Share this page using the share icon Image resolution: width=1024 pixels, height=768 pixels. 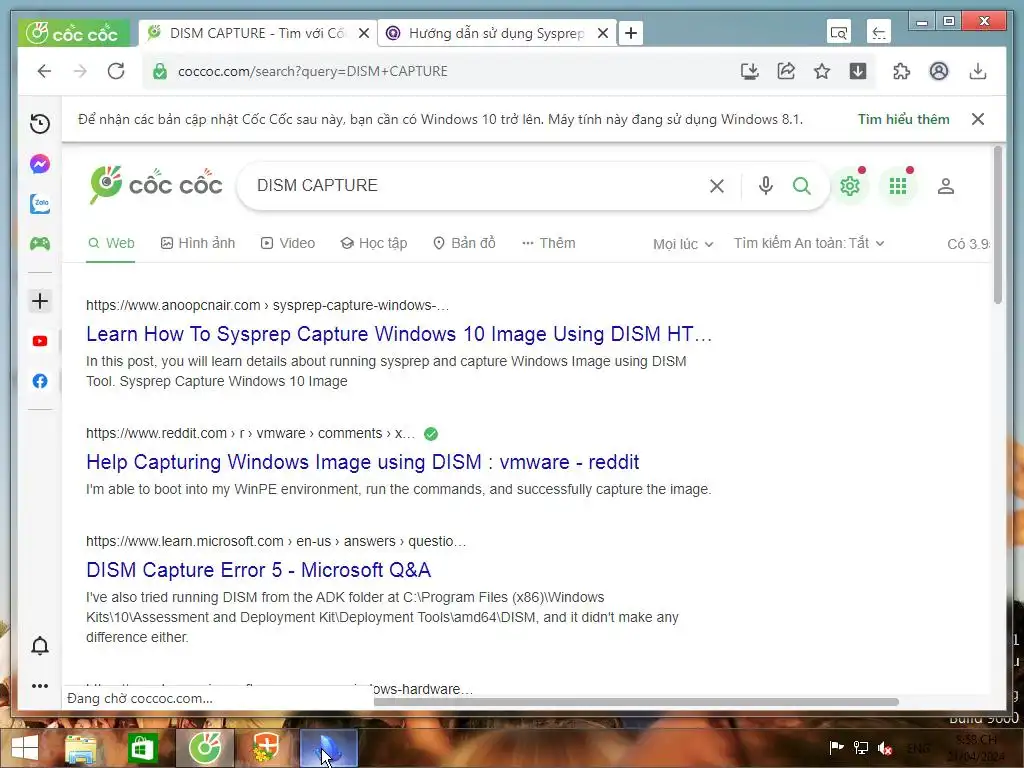(786, 71)
